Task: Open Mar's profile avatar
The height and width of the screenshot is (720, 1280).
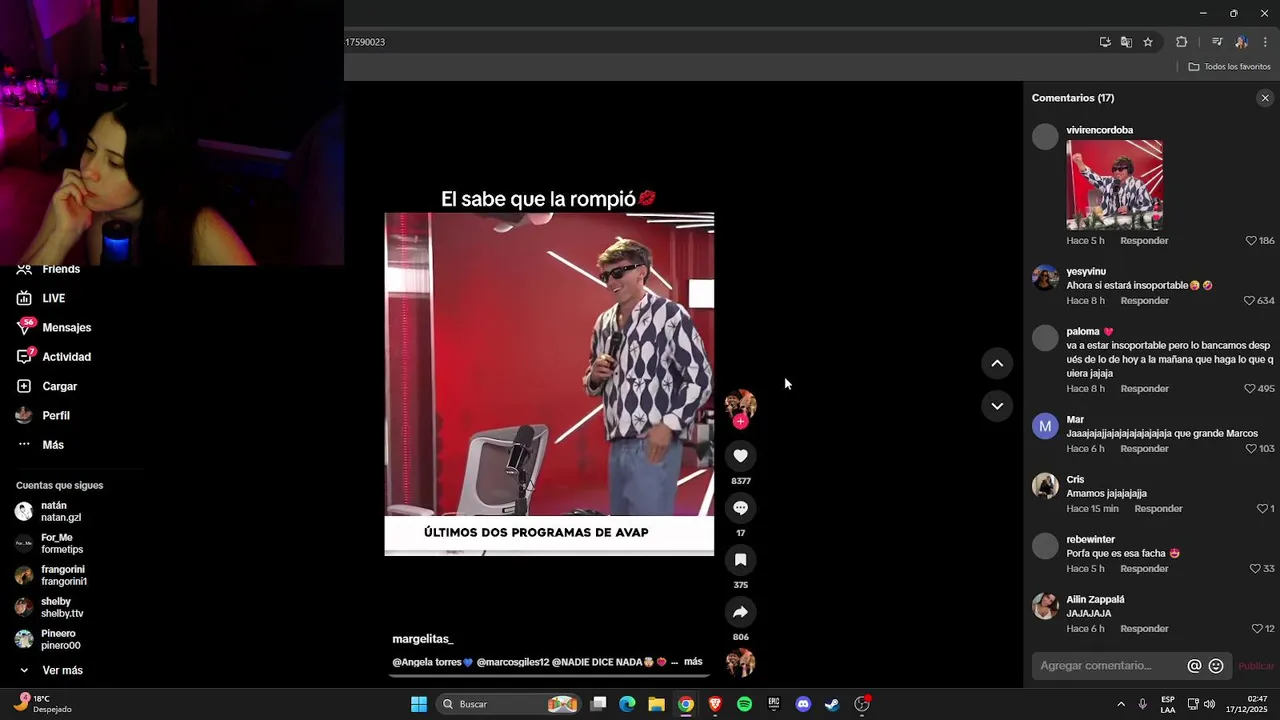Action: 1045,426
